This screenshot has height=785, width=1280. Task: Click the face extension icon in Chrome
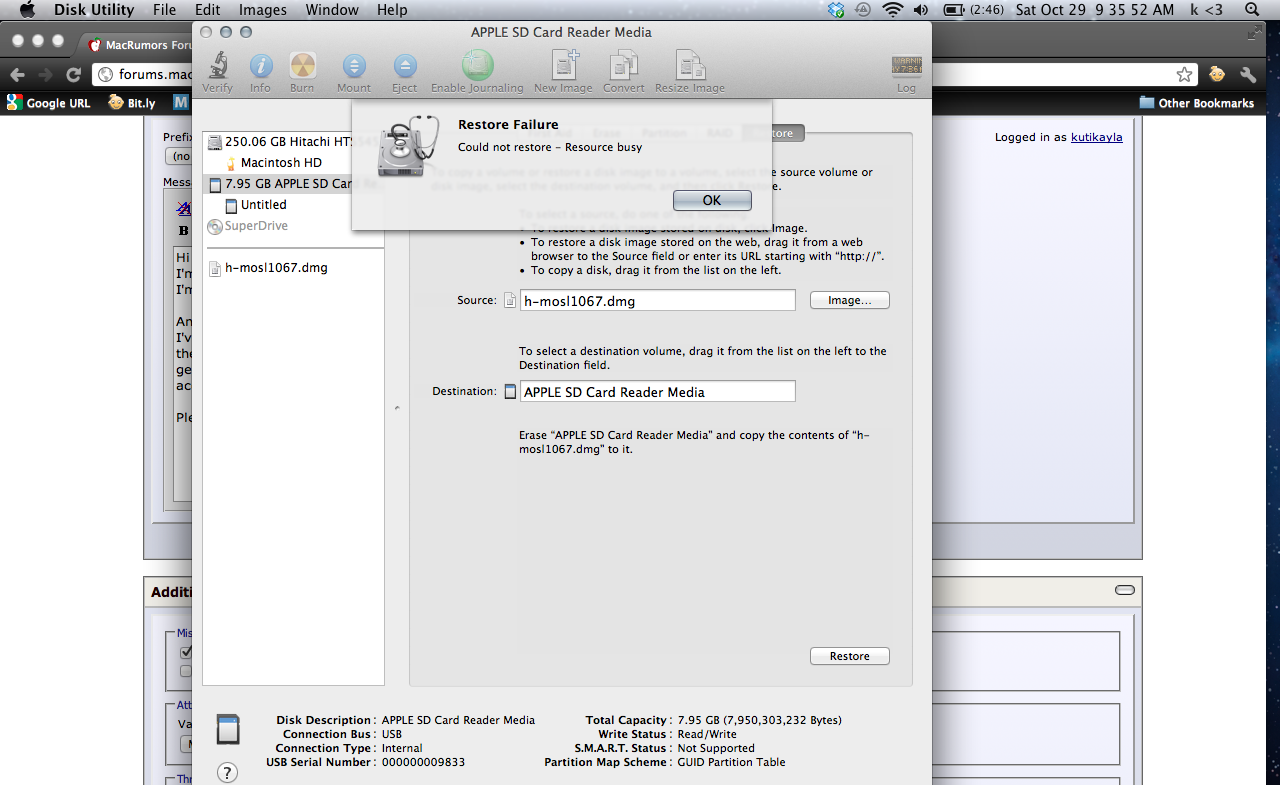(1217, 74)
